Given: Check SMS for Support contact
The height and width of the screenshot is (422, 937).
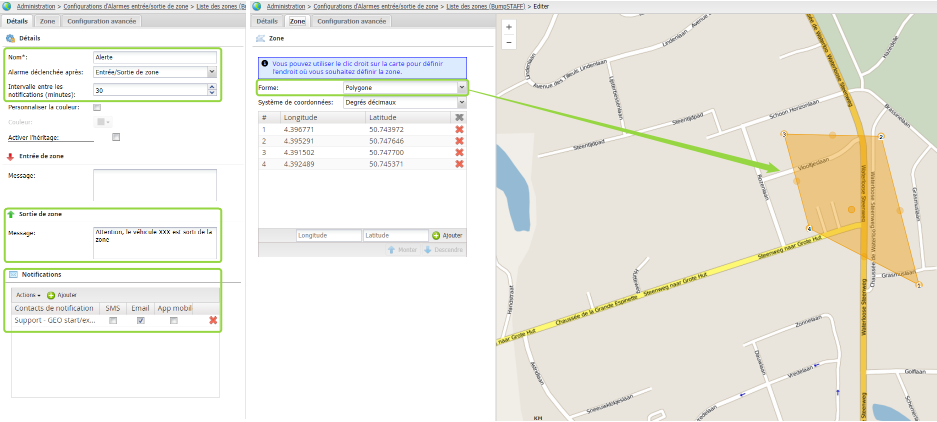Looking at the screenshot, I should 112,321.
